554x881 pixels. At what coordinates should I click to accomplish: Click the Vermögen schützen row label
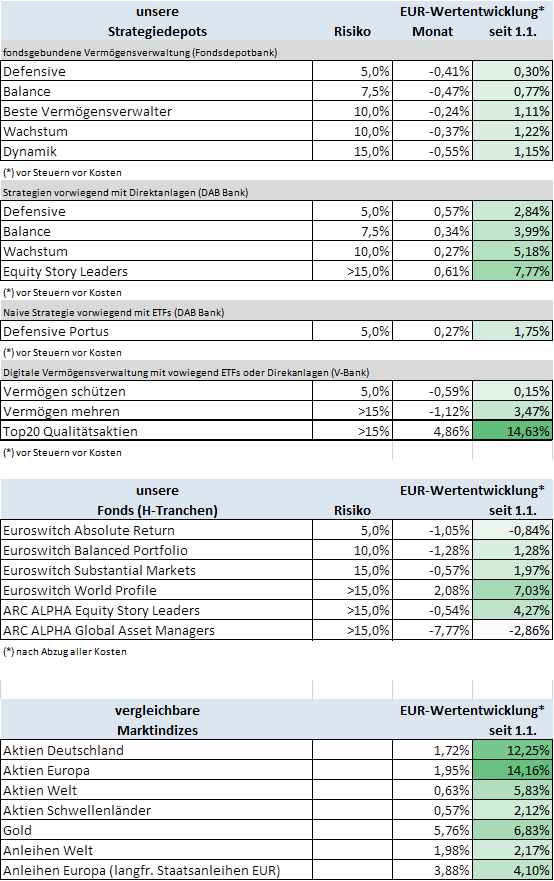pyautogui.click(x=156, y=392)
